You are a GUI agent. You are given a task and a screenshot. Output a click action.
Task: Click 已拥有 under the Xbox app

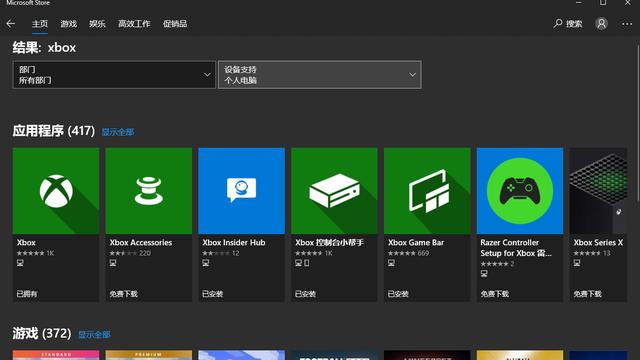point(27,294)
